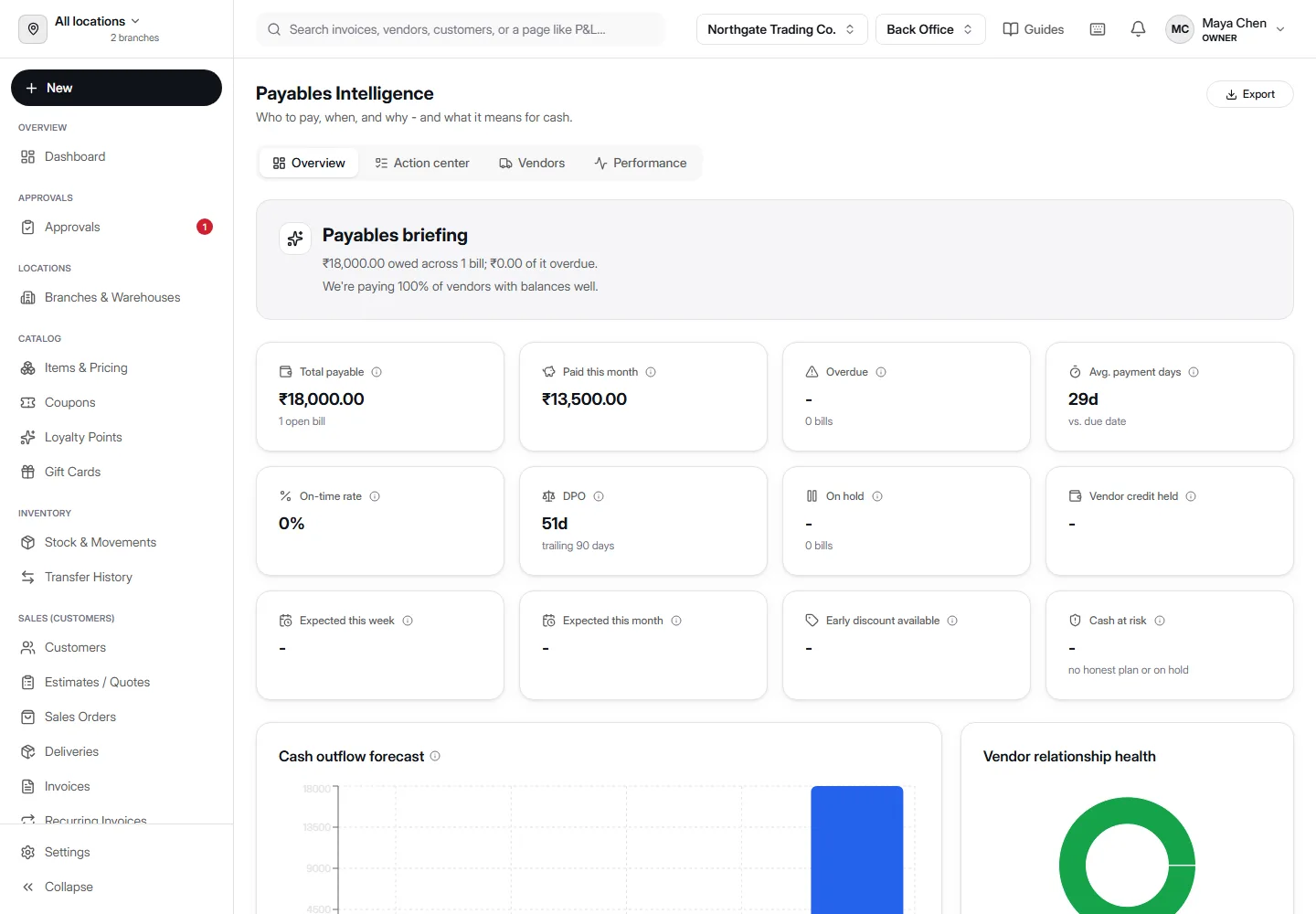Switch to the Action center tab
Image resolution: width=1316 pixels, height=914 pixels.
pos(422,163)
